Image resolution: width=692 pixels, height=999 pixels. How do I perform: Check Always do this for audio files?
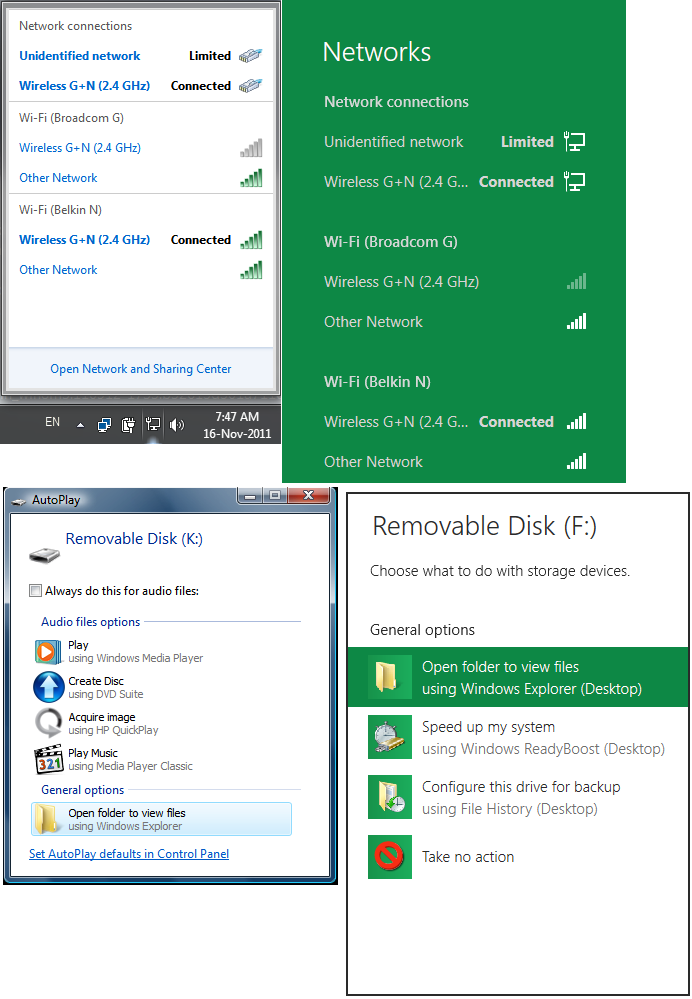pyautogui.click(x=36, y=591)
